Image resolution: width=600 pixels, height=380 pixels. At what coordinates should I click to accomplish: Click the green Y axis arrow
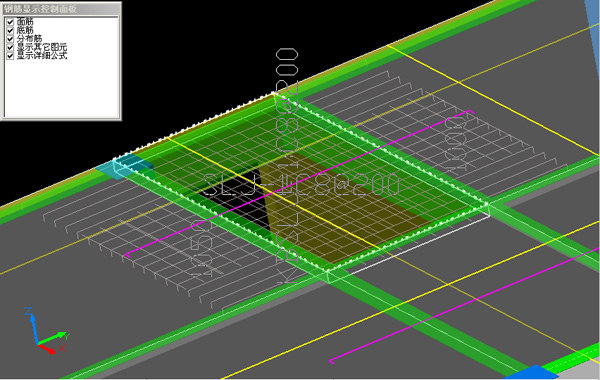tap(54, 338)
